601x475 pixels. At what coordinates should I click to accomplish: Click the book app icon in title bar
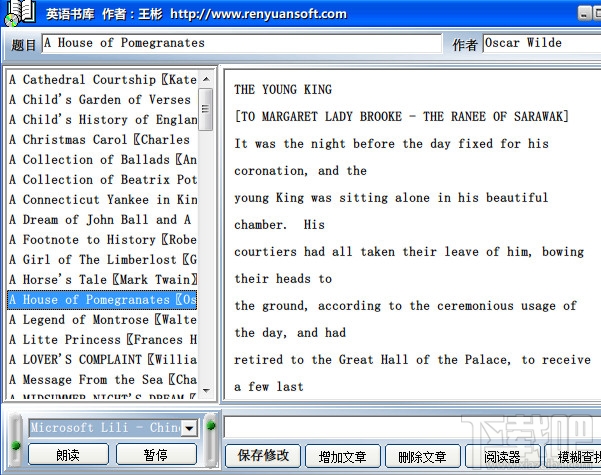[x=19, y=13]
